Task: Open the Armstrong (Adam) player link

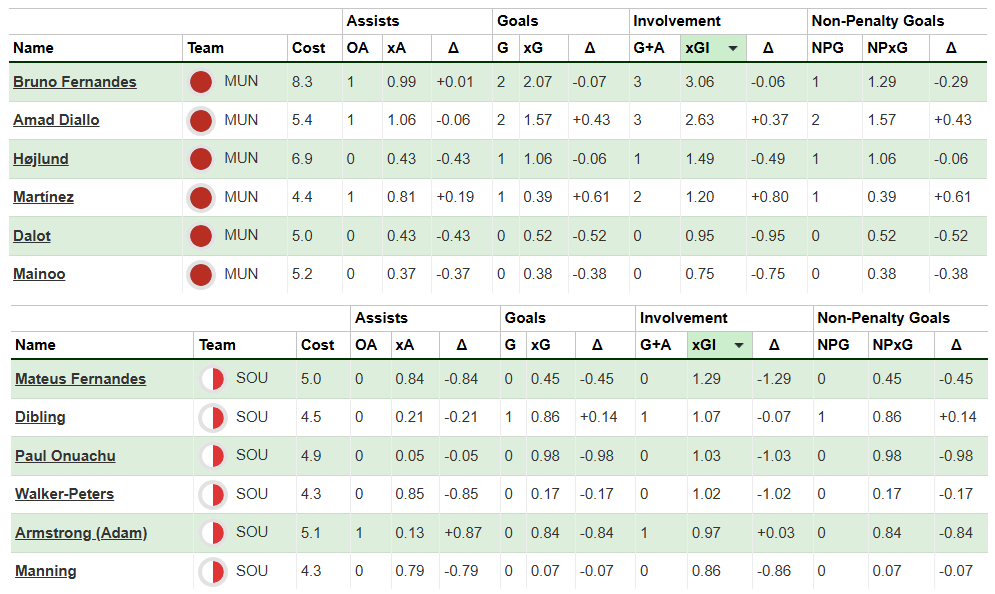Action: point(81,533)
